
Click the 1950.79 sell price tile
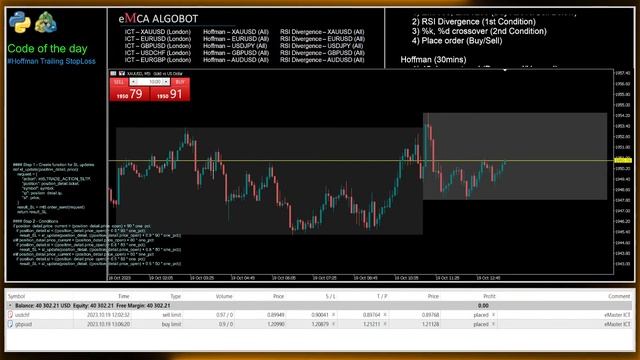point(129,94)
